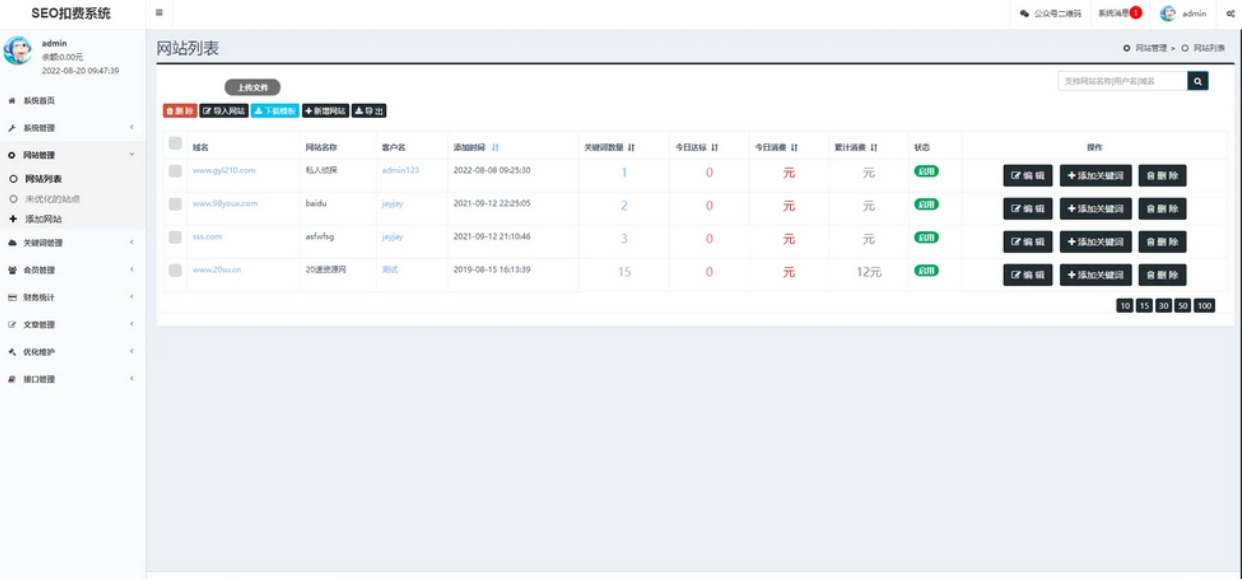Expand the 财务统计 sidebar section
The height and width of the screenshot is (579, 1242).
coord(70,298)
